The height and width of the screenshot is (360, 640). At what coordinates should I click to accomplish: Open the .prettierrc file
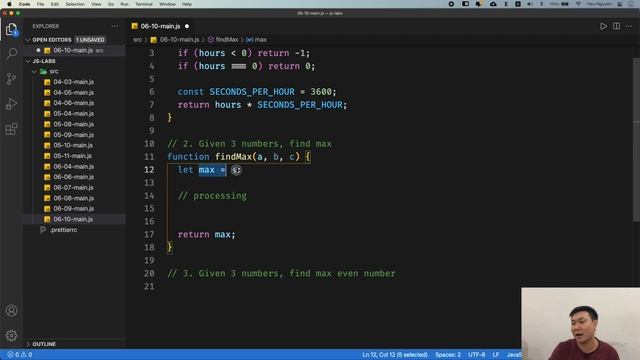click(75, 230)
